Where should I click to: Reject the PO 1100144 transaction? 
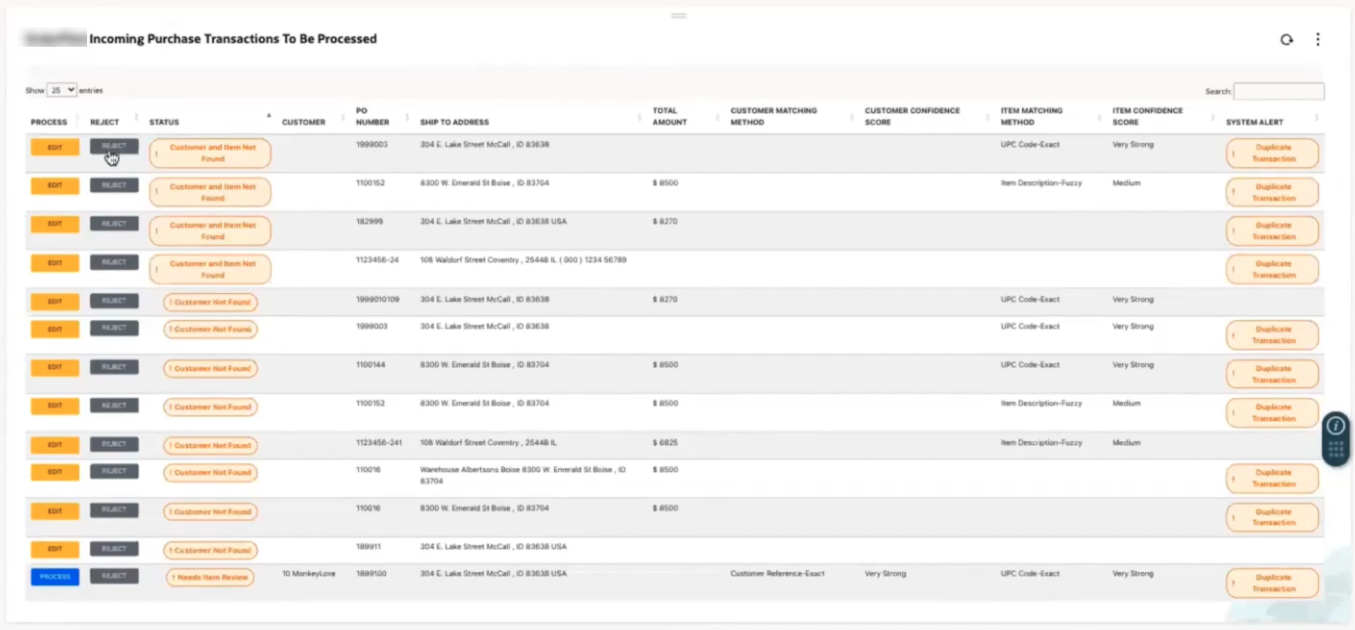114,367
